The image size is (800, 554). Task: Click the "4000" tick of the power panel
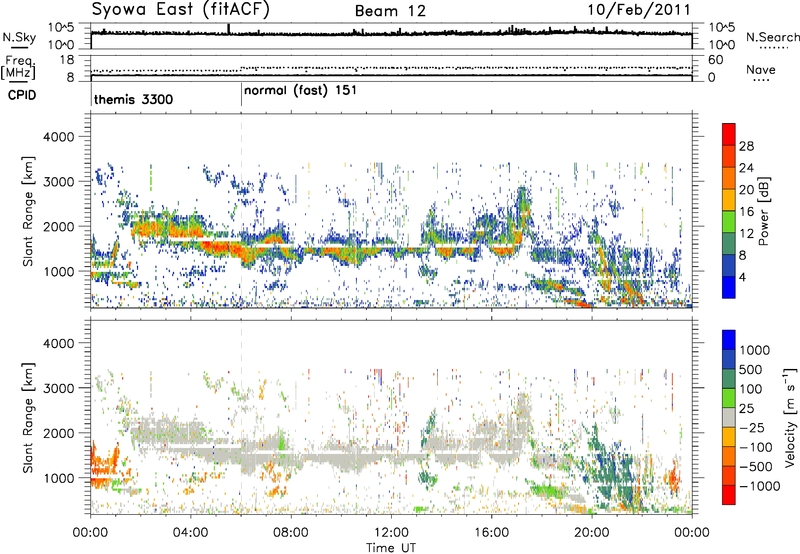point(58,137)
